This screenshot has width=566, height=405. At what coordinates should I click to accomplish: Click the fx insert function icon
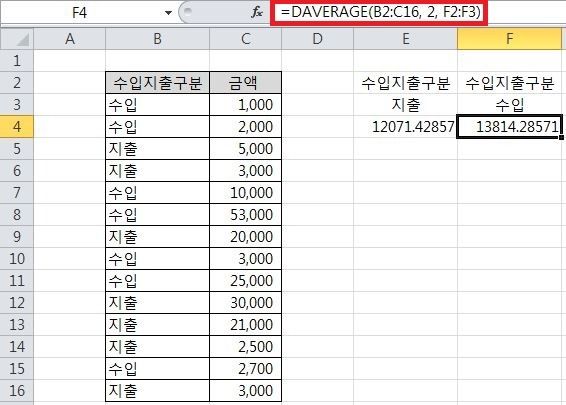[257, 13]
